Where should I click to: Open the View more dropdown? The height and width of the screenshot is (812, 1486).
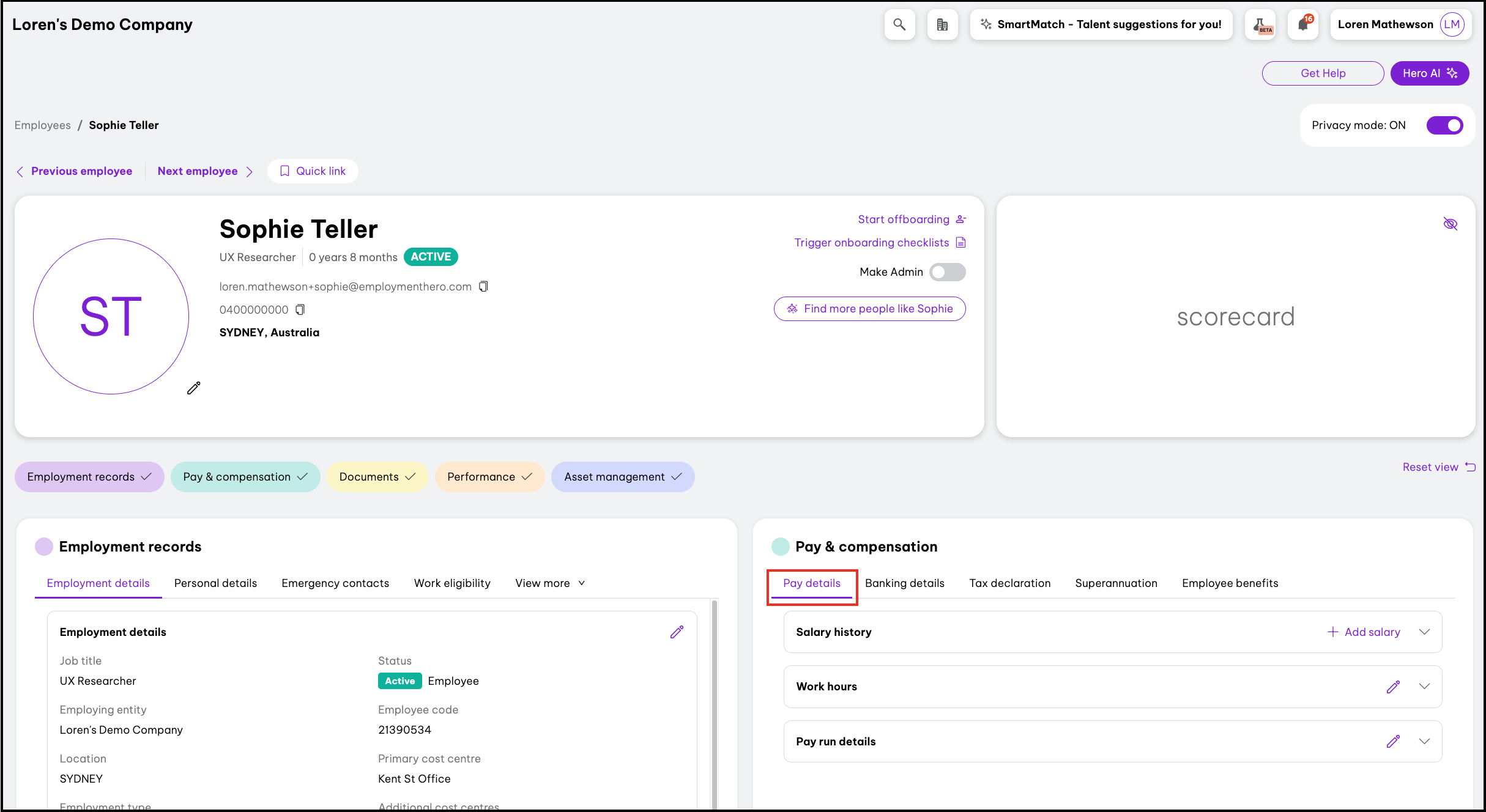pyautogui.click(x=549, y=583)
